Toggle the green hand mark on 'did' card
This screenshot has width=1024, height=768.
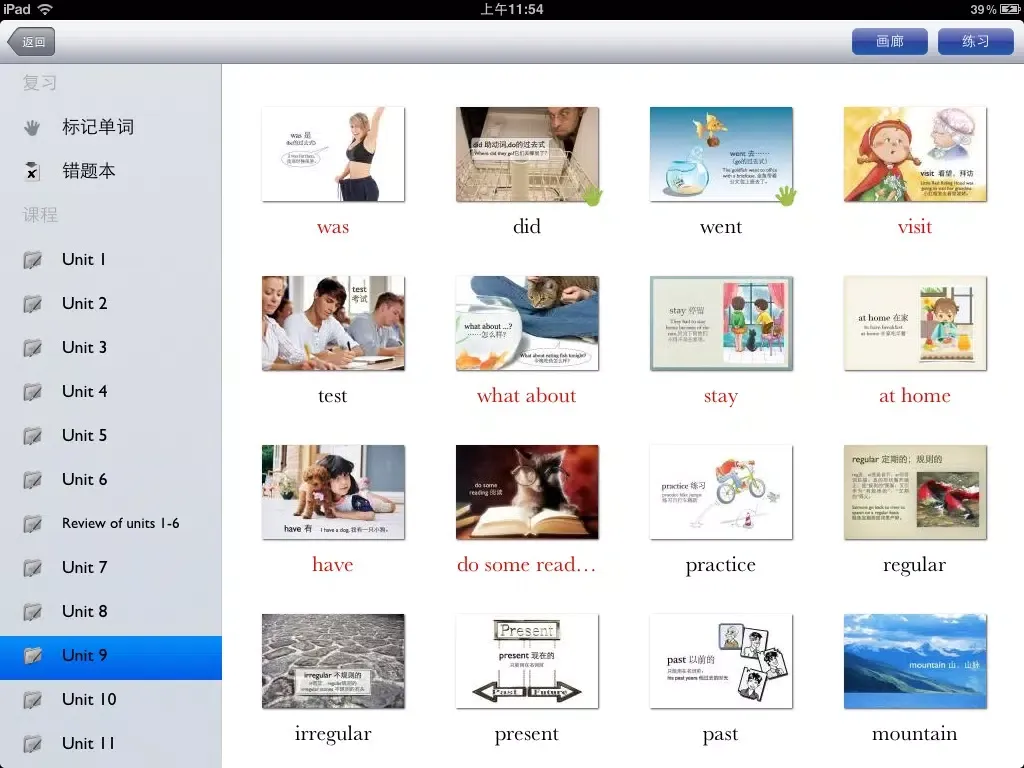pyautogui.click(x=592, y=195)
